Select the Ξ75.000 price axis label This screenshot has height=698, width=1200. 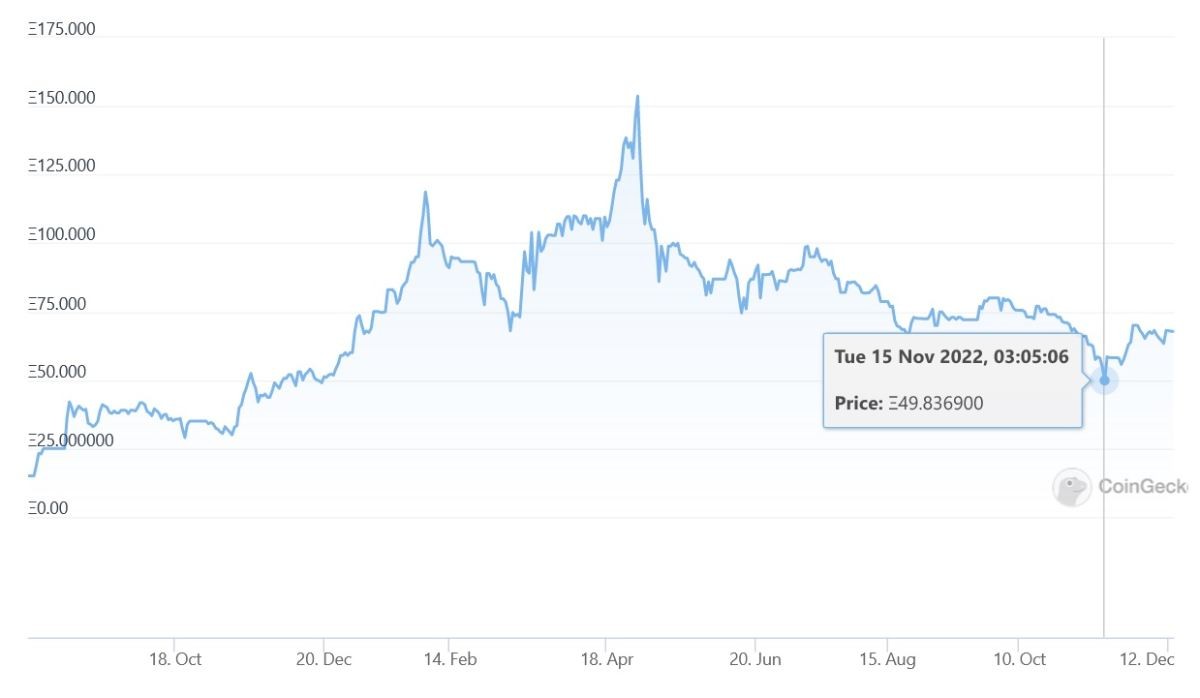(58, 304)
